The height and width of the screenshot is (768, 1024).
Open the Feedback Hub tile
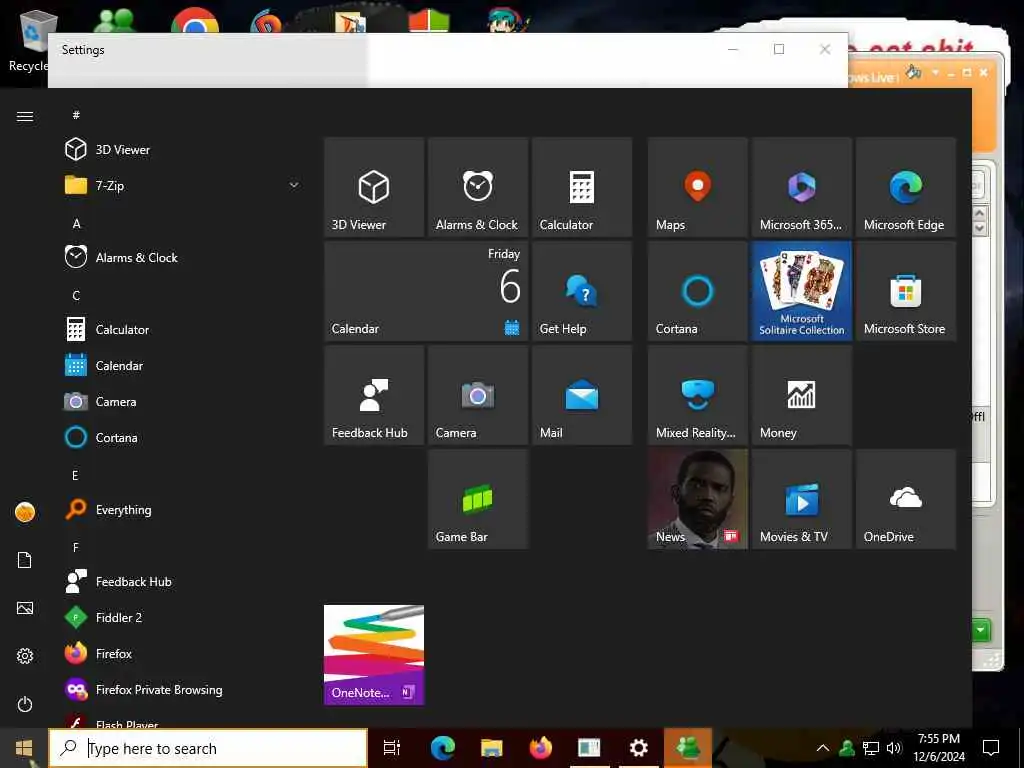pyautogui.click(x=374, y=395)
